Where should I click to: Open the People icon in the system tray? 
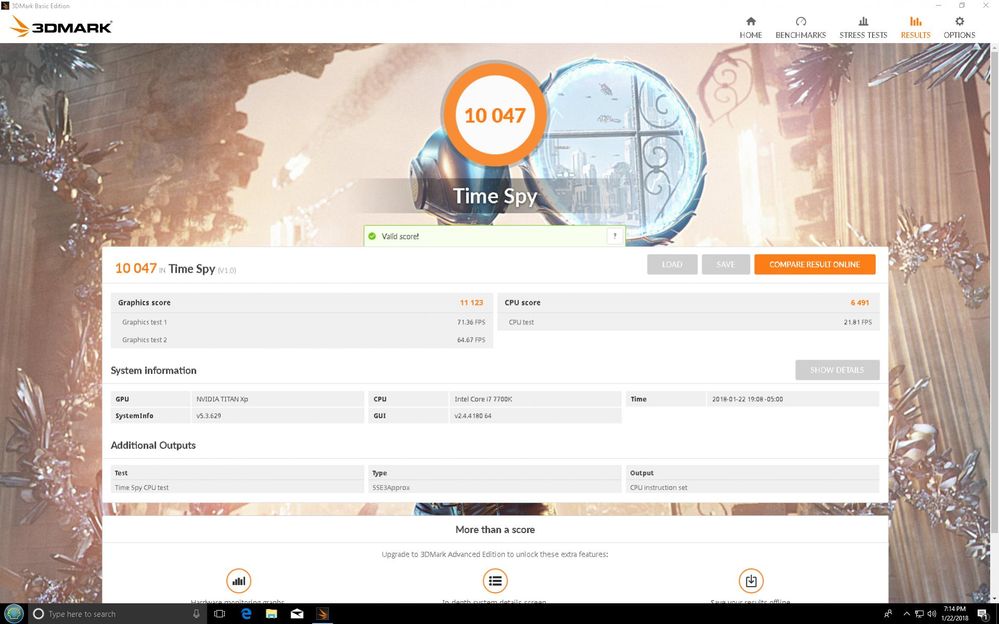click(888, 614)
